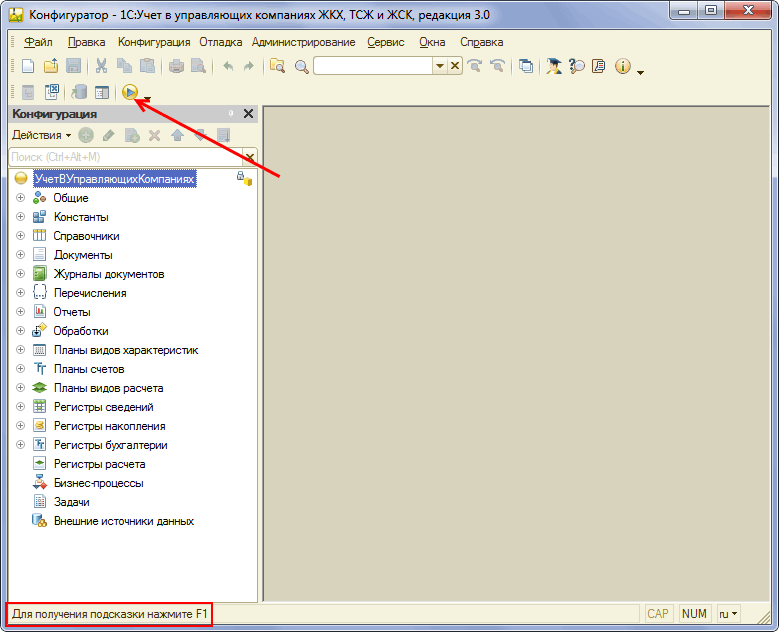Select Внешние источники данных item
Viewport: 779px width, 632px height.
point(124,521)
